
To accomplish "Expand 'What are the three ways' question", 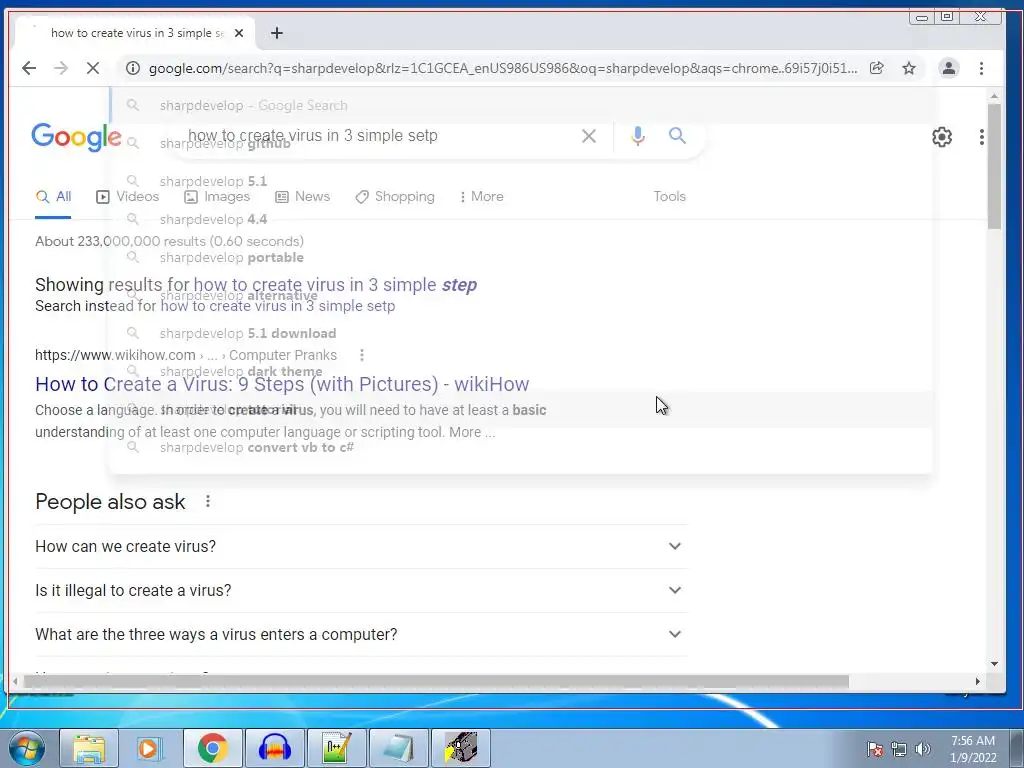I will click(361, 634).
